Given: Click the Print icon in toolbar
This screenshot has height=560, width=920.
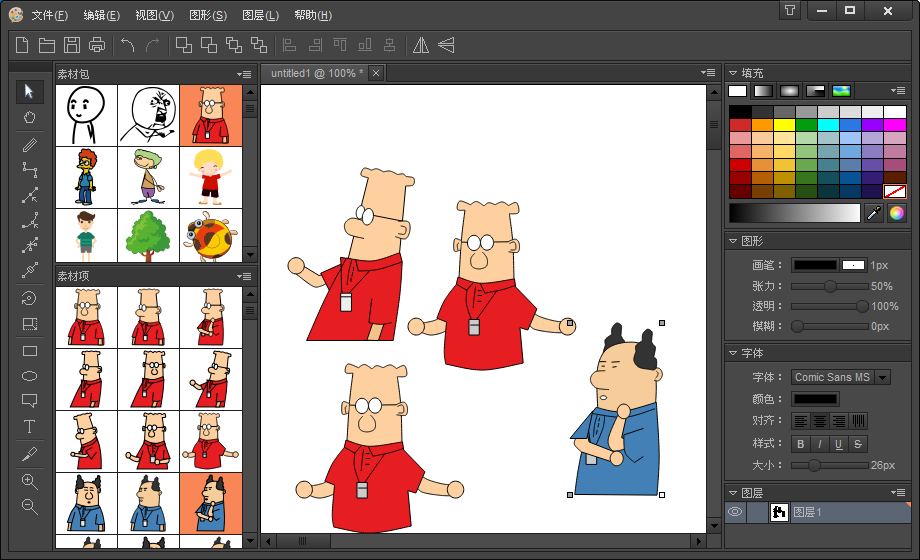Looking at the screenshot, I should coord(97,45).
